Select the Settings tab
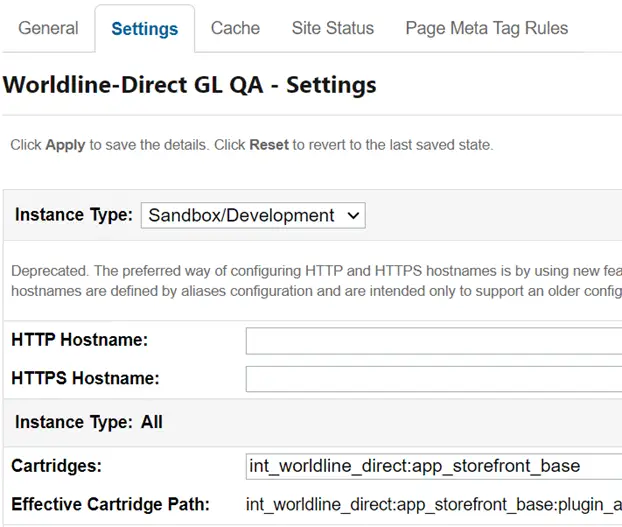The width and height of the screenshot is (622, 527). point(144,28)
